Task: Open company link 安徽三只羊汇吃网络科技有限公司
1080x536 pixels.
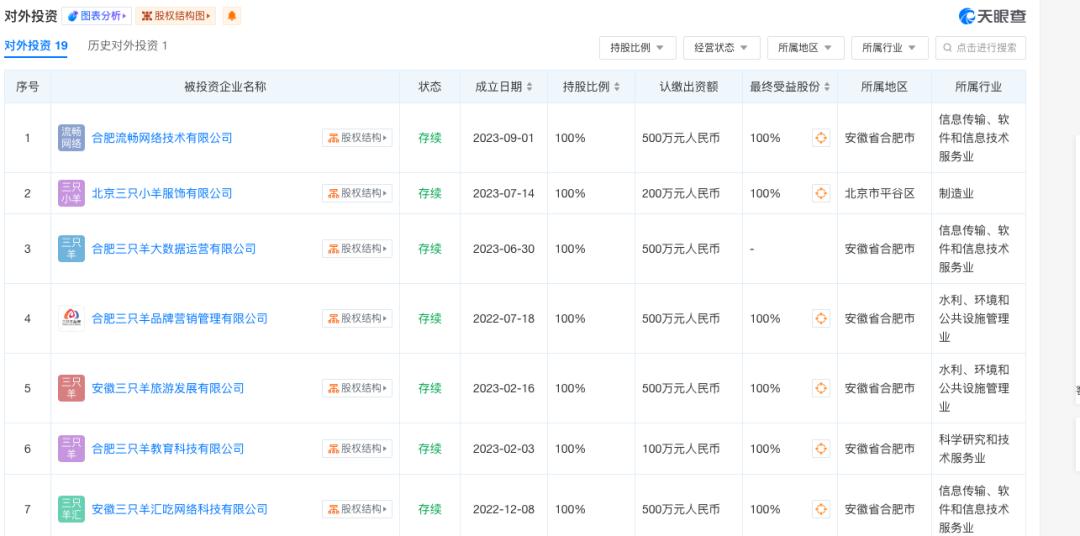Action: (x=180, y=509)
